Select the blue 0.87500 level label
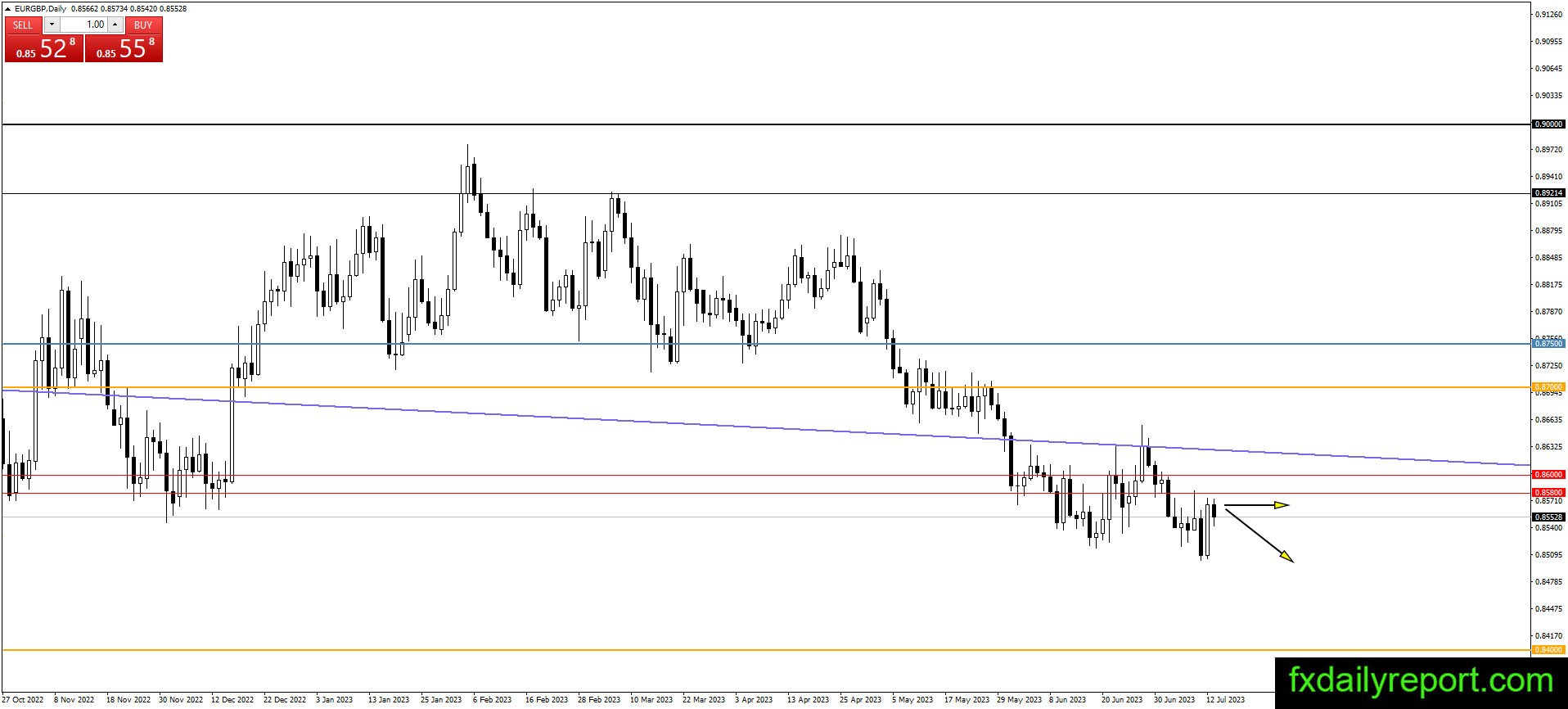1568x709 pixels. 1548,344
